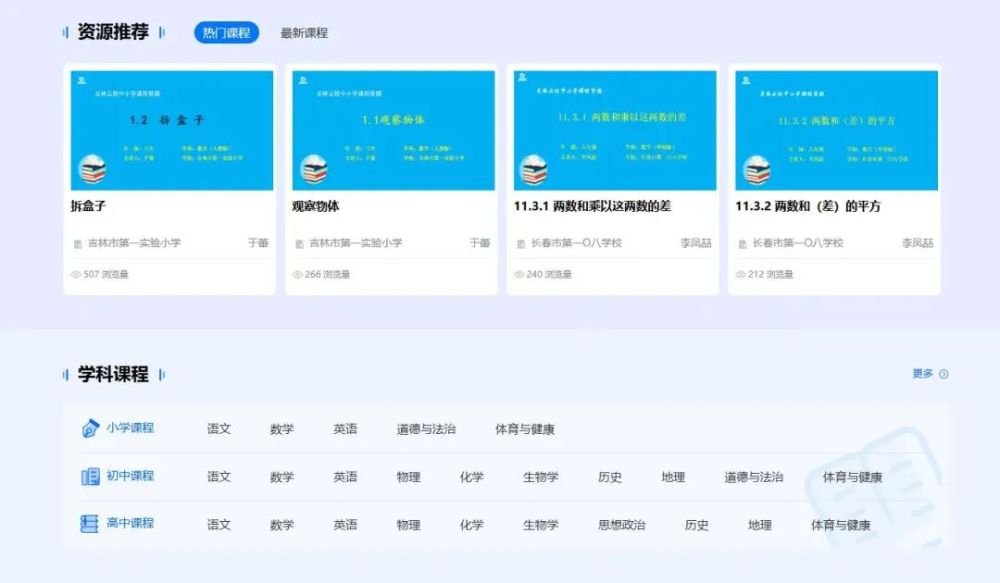Switch to the 最新课程 tab
The image size is (1000, 583).
(304, 33)
